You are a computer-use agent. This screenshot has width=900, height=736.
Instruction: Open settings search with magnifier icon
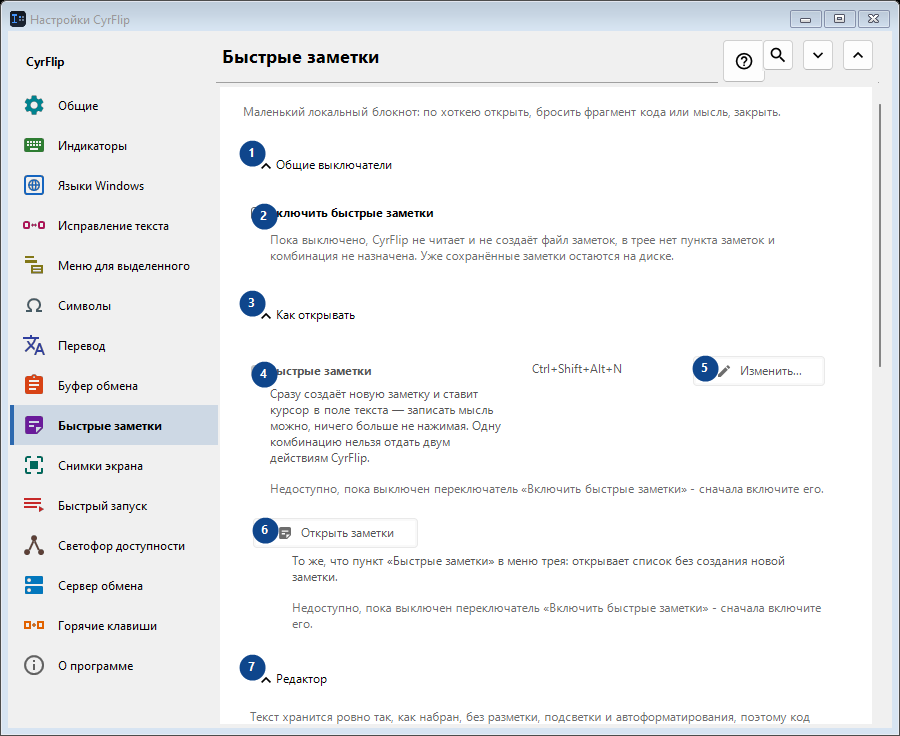click(778, 55)
